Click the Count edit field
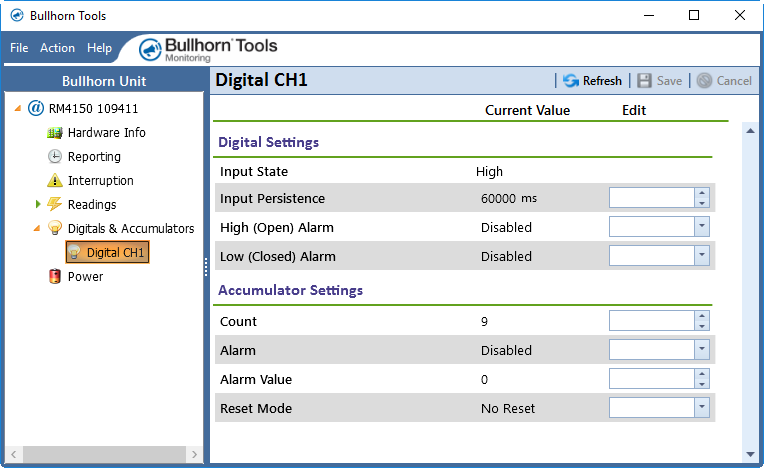This screenshot has height=468, width=764. point(651,320)
